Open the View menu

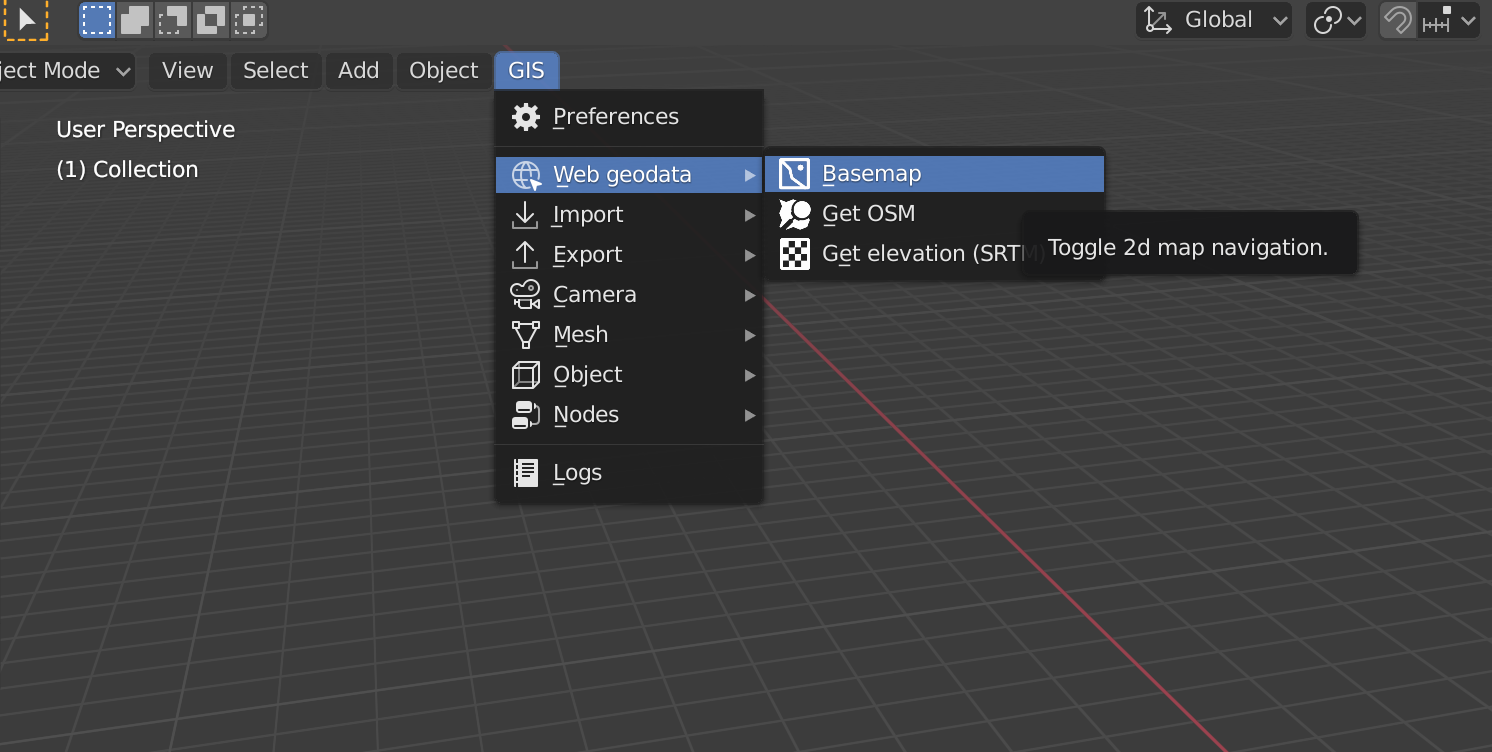click(x=187, y=71)
